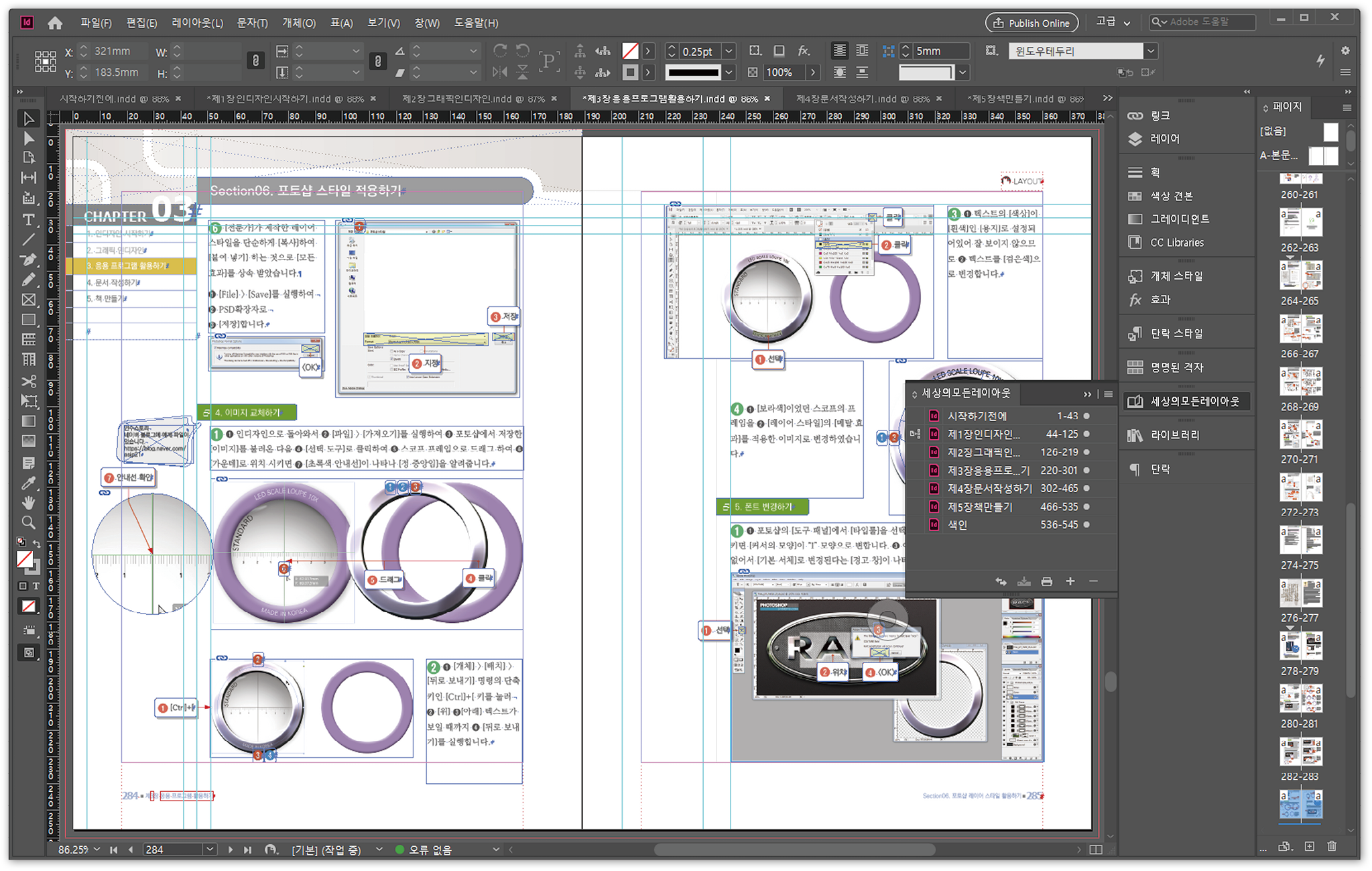Select the Type tool in the toolbar

[x=28, y=219]
